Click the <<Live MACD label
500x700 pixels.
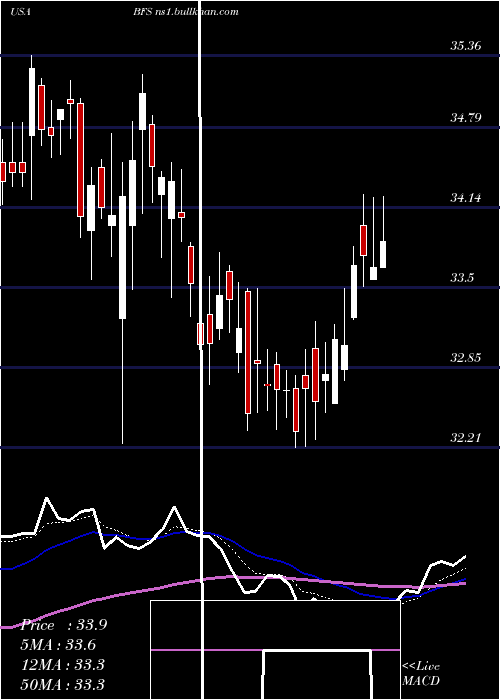(x=421, y=674)
